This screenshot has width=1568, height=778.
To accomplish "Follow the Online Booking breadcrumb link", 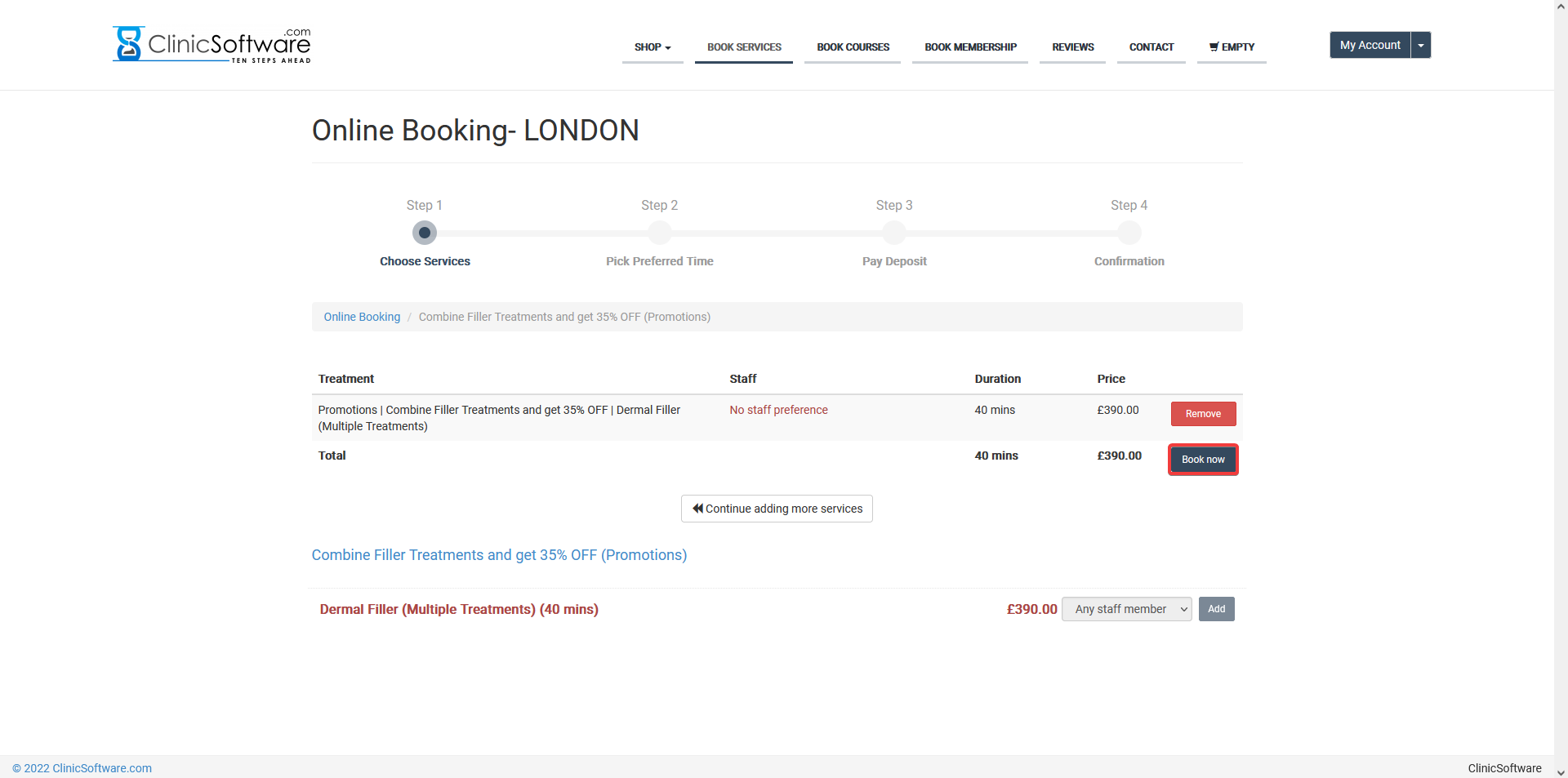I will 362,317.
